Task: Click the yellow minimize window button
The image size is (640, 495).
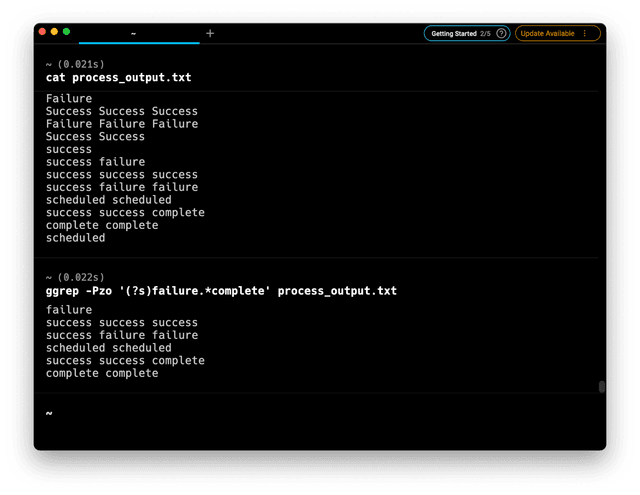Action: tap(54, 32)
